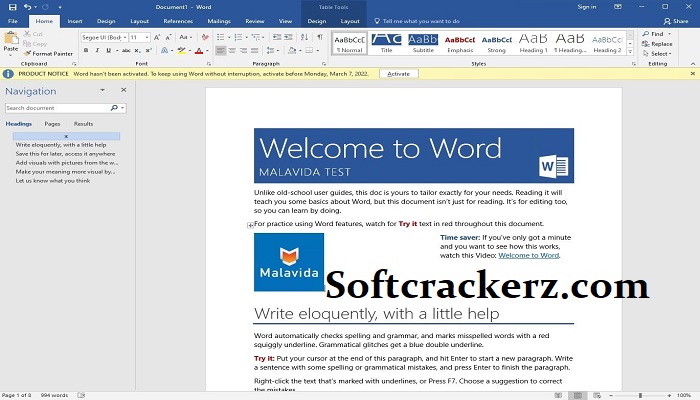Image resolution: width=700 pixels, height=400 pixels.
Task: Set Center paragraph alignment
Action: click(232, 50)
